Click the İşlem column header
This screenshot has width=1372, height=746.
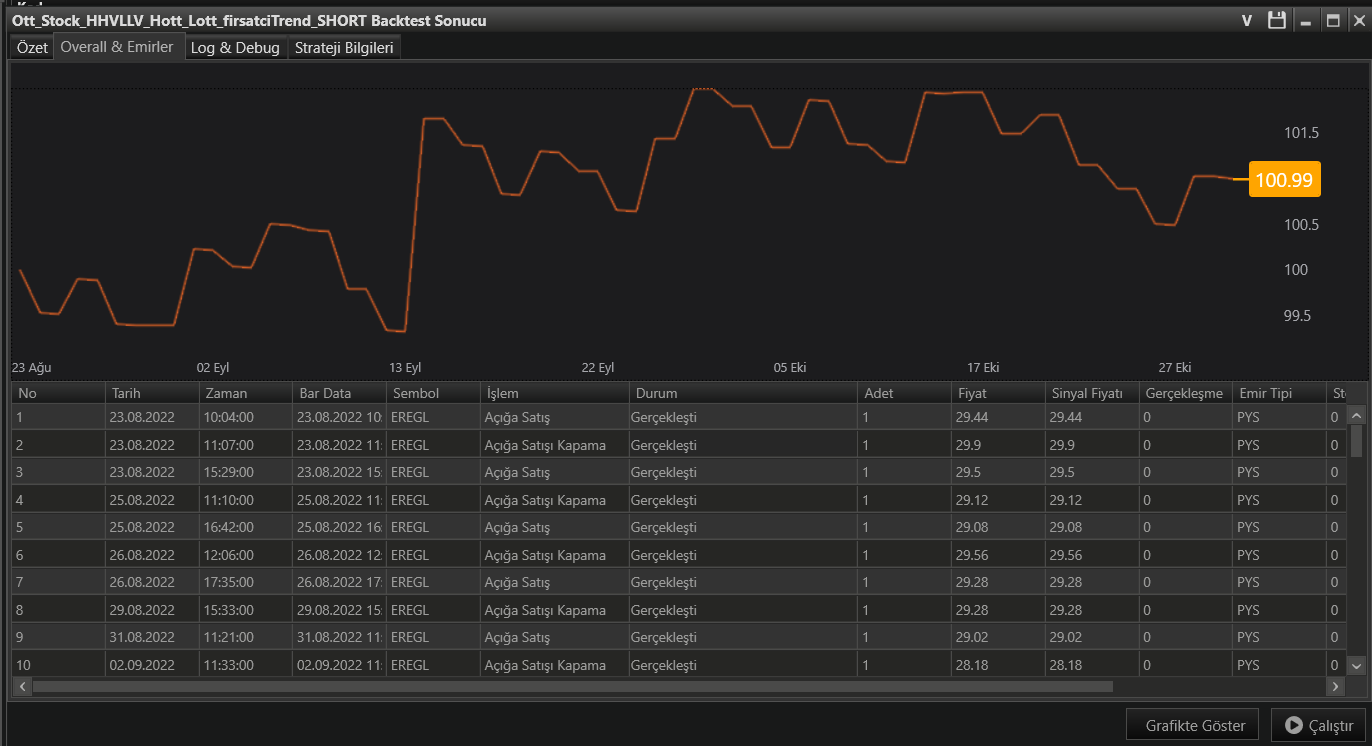click(555, 393)
